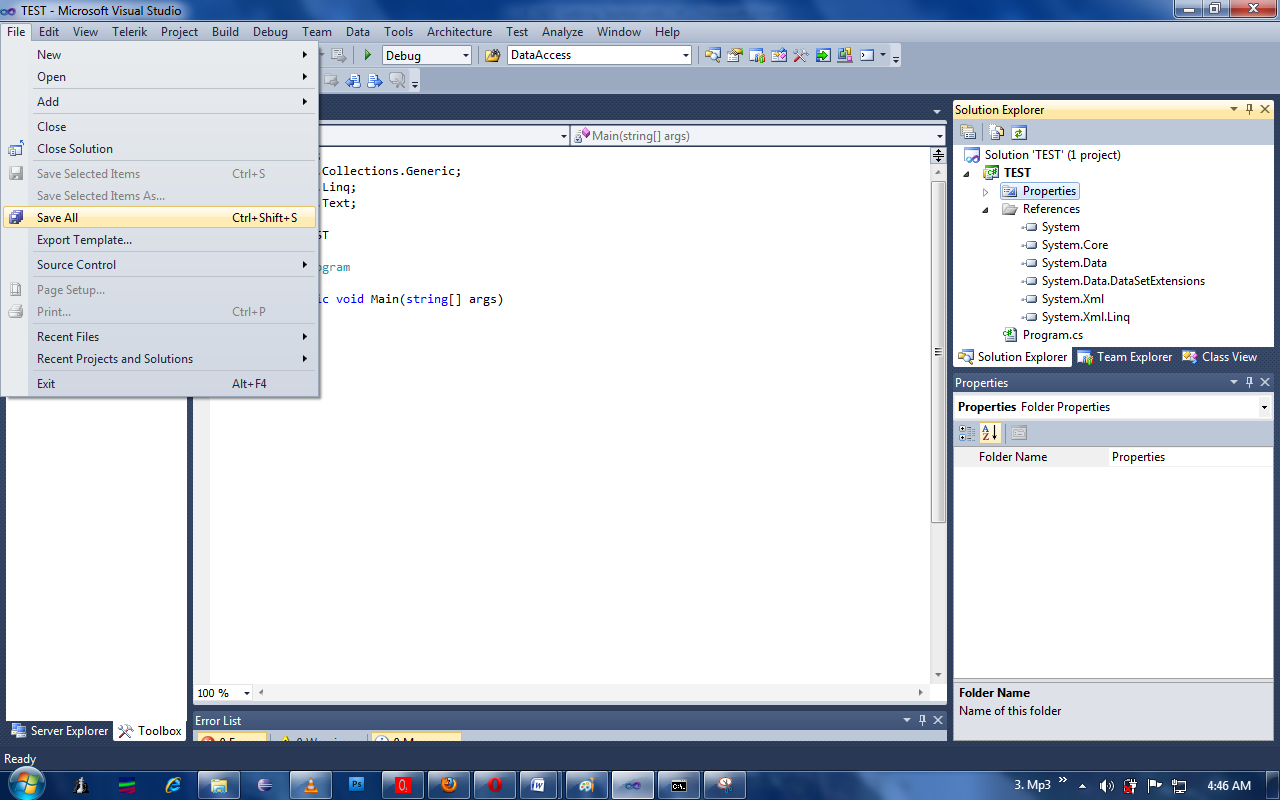Click the Properties icon in Solution Explorer toolbar
The width and height of the screenshot is (1280, 800).
pos(968,132)
